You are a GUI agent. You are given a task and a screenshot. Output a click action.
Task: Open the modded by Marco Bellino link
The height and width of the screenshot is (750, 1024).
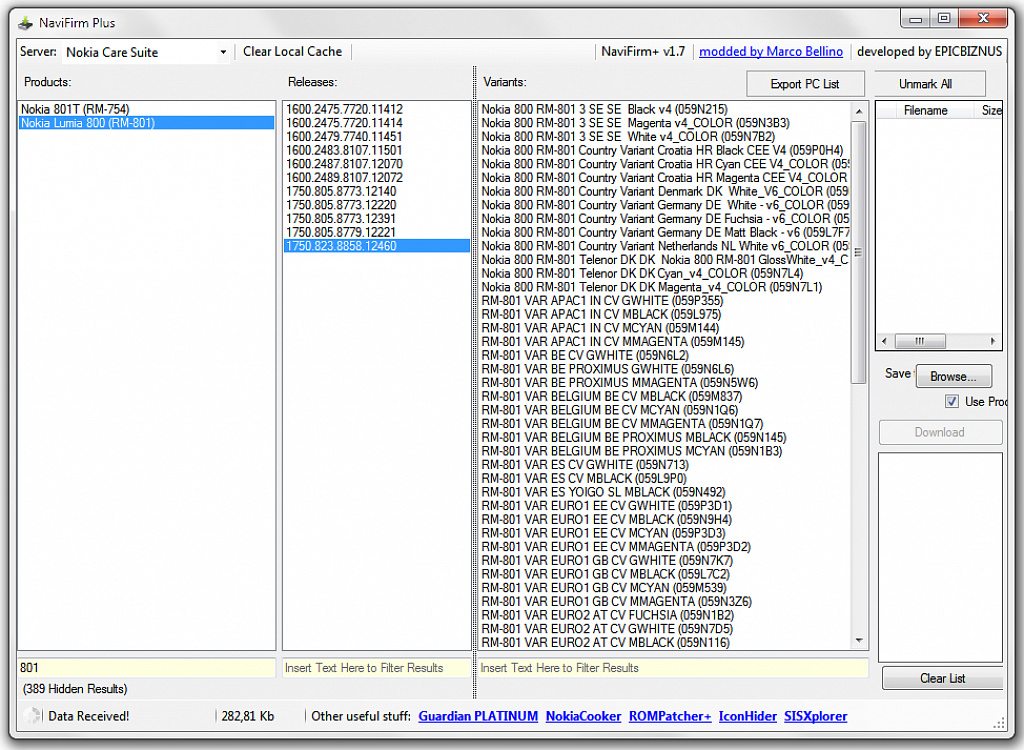point(771,52)
